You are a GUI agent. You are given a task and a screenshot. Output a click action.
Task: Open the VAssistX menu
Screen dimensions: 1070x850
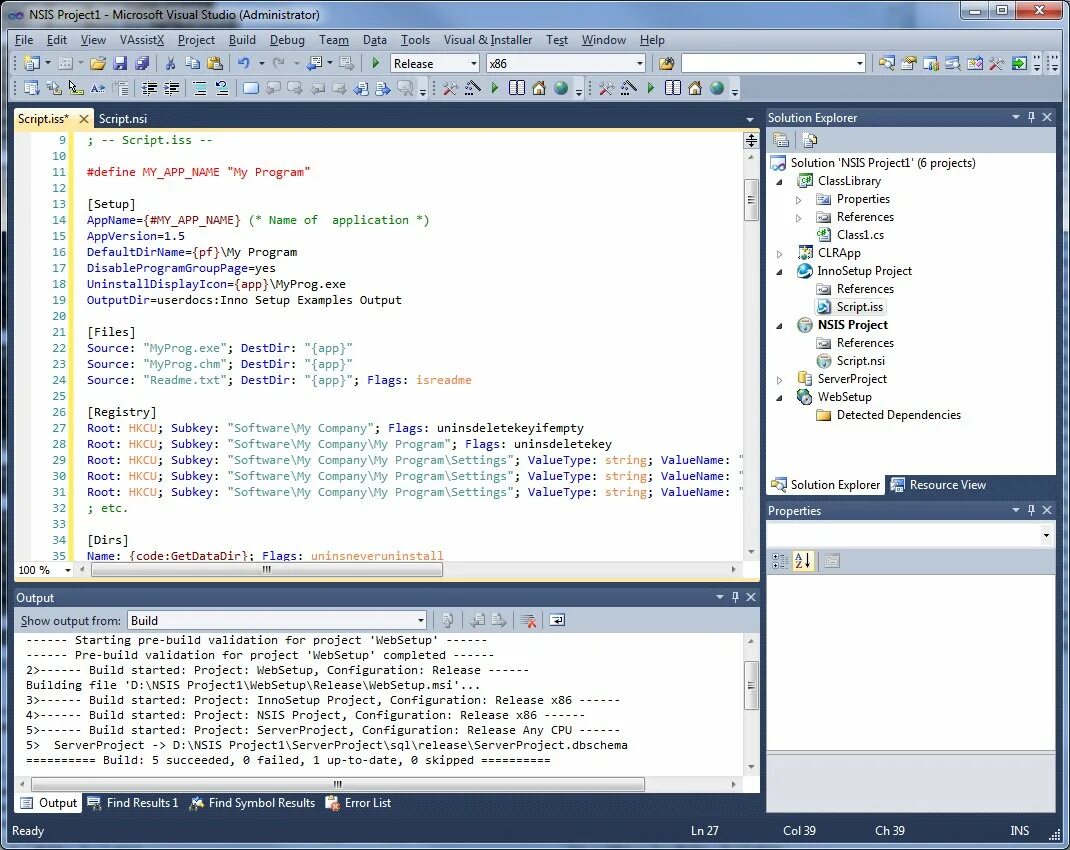click(142, 40)
